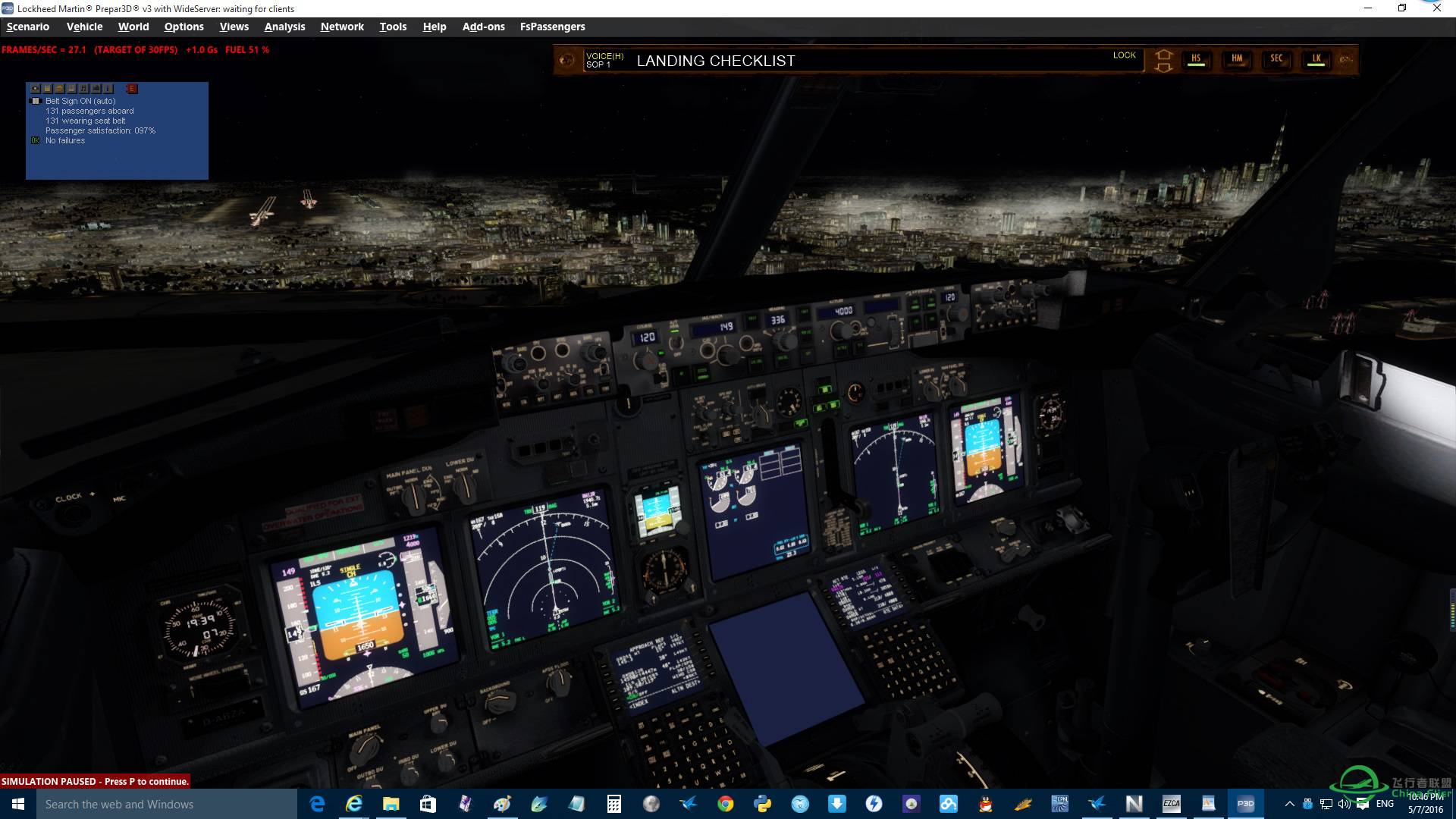Image resolution: width=1456 pixels, height=819 pixels.
Task: Click 'Passenger satisfaction: 097%' text
Action: coord(100,130)
